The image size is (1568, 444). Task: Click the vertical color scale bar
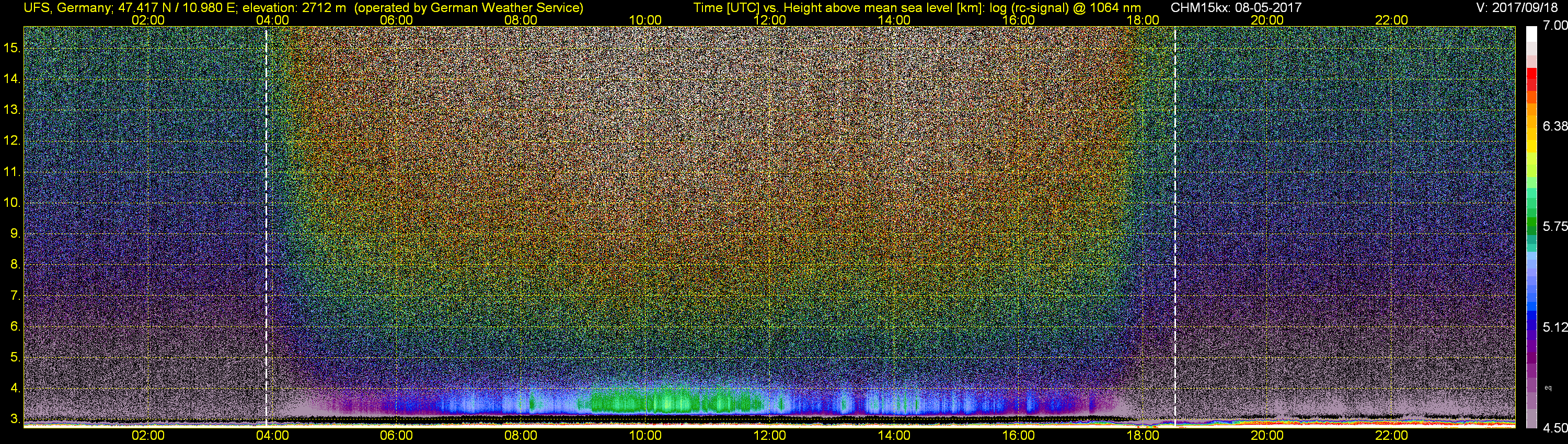(x=1531, y=227)
